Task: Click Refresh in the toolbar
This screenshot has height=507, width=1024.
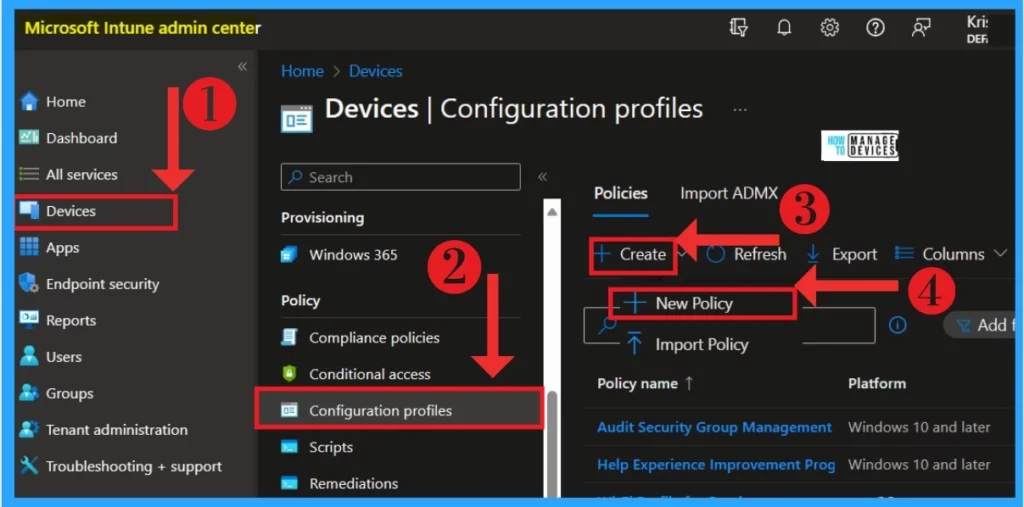Action: 746,254
